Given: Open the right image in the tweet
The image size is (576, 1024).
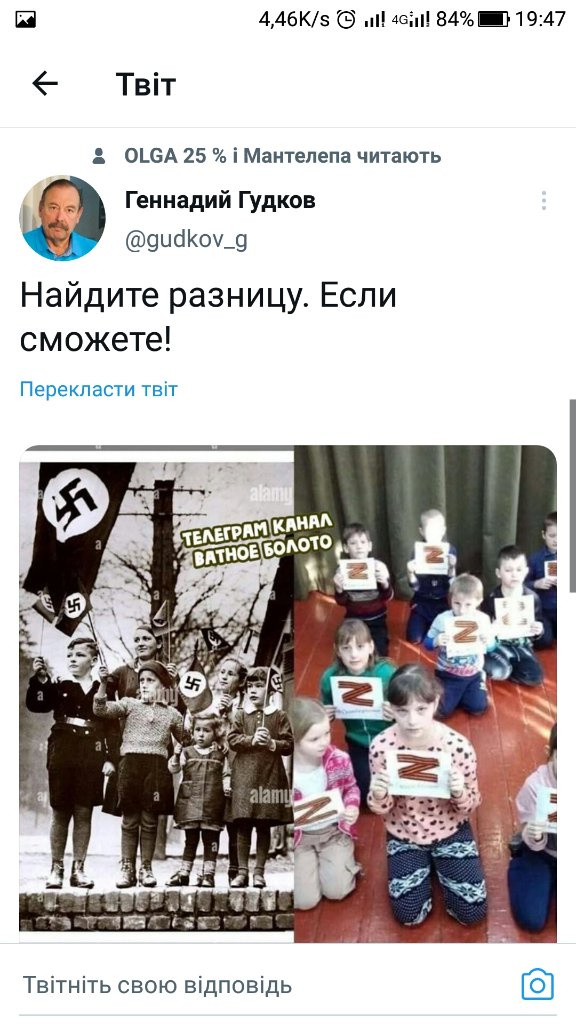Looking at the screenshot, I should click(425, 694).
